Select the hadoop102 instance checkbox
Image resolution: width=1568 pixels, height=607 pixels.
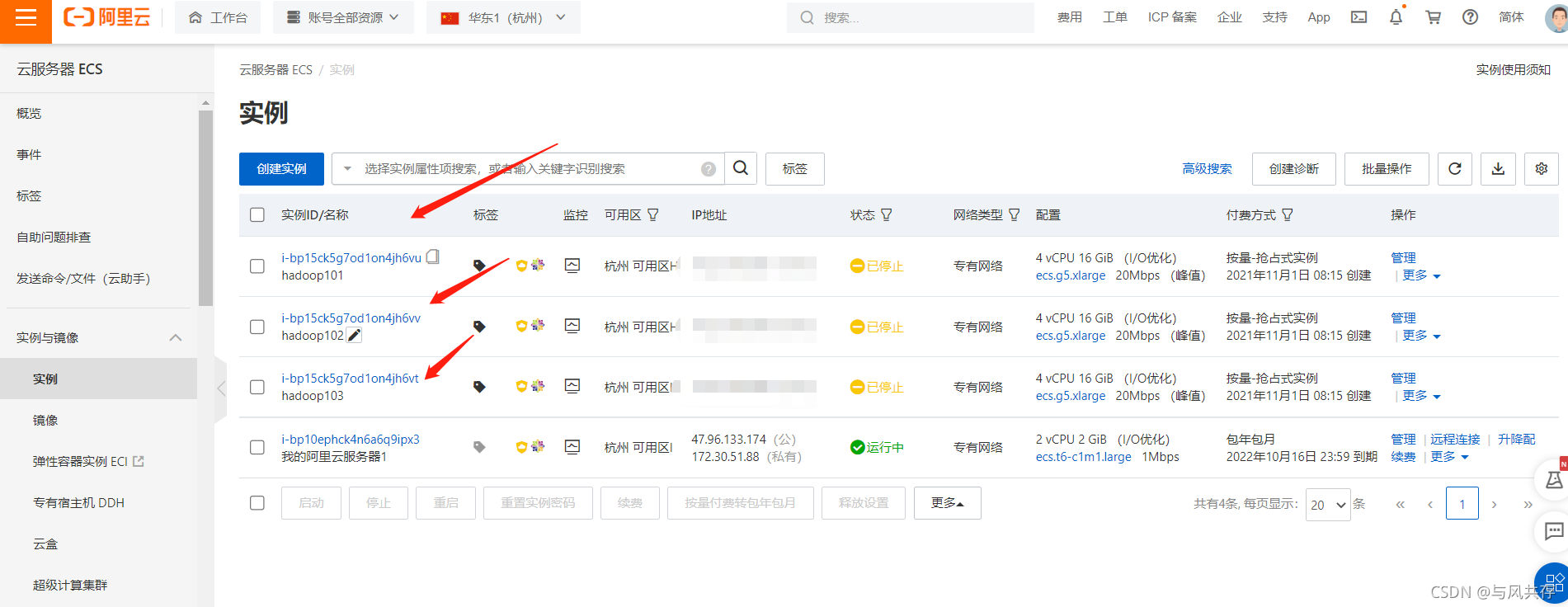[257, 327]
